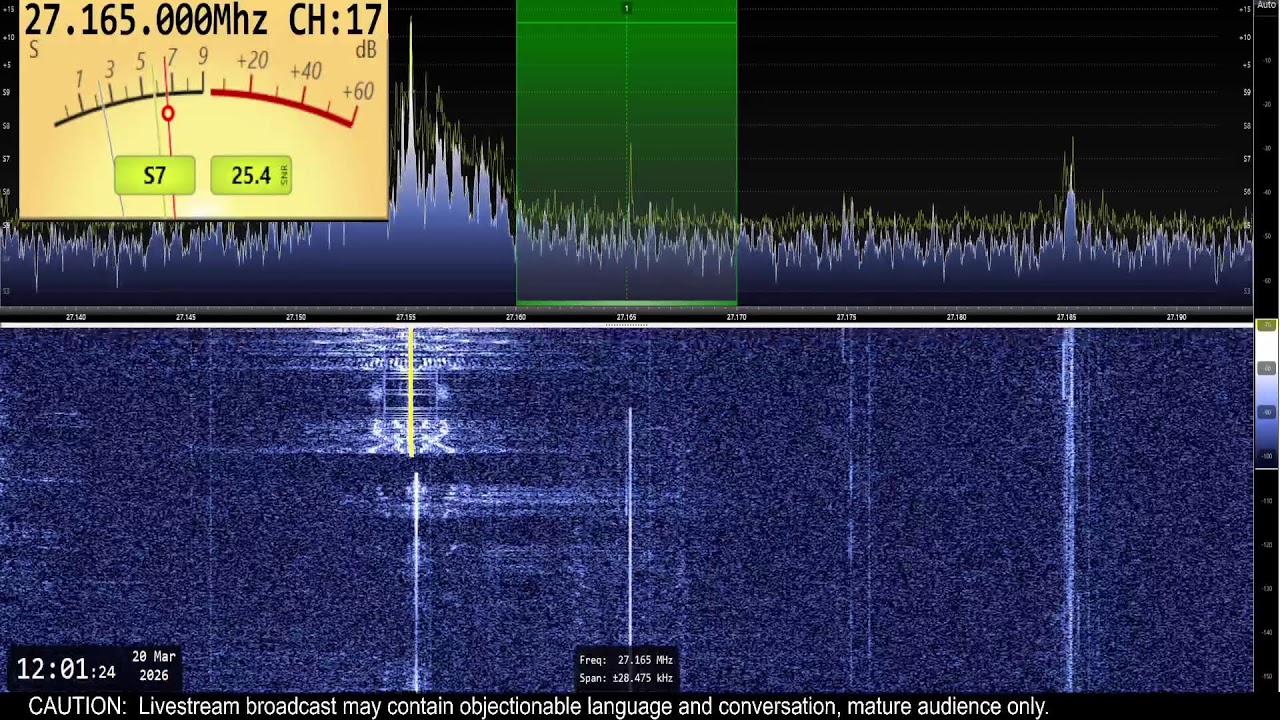Tune to the 27.155 frequency label

point(406,317)
